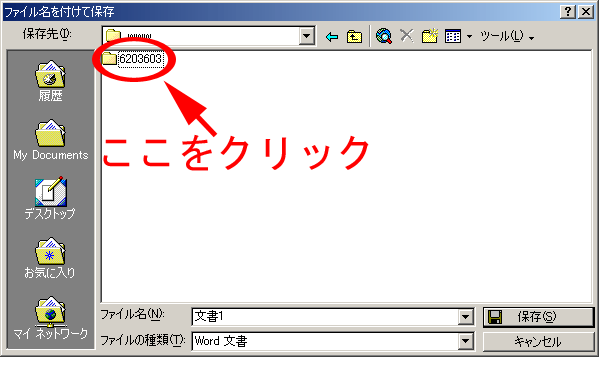This screenshot has width=599, height=384.
Task: Go back with the blue arrow icon
Action: tap(332, 37)
